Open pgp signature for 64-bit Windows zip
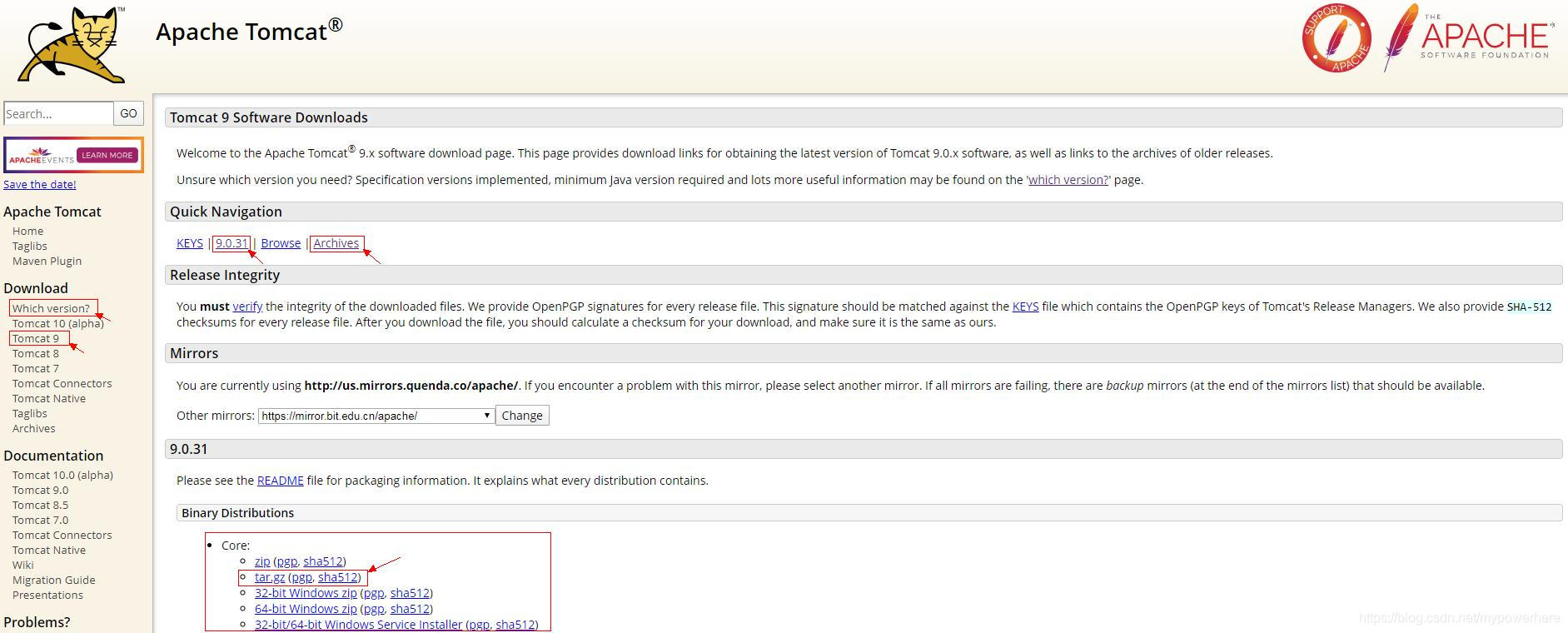Screen dimensions: 1568x633 [374, 609]
